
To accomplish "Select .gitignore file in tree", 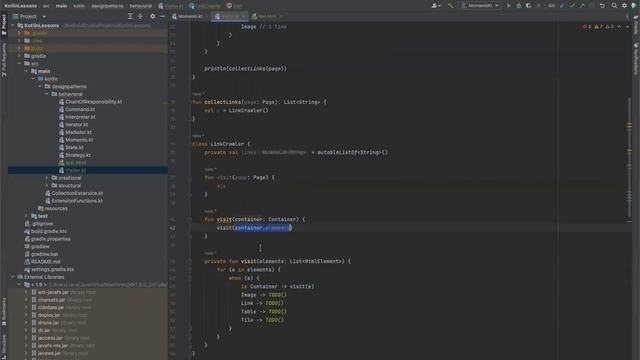I will [x=42, y=224].
